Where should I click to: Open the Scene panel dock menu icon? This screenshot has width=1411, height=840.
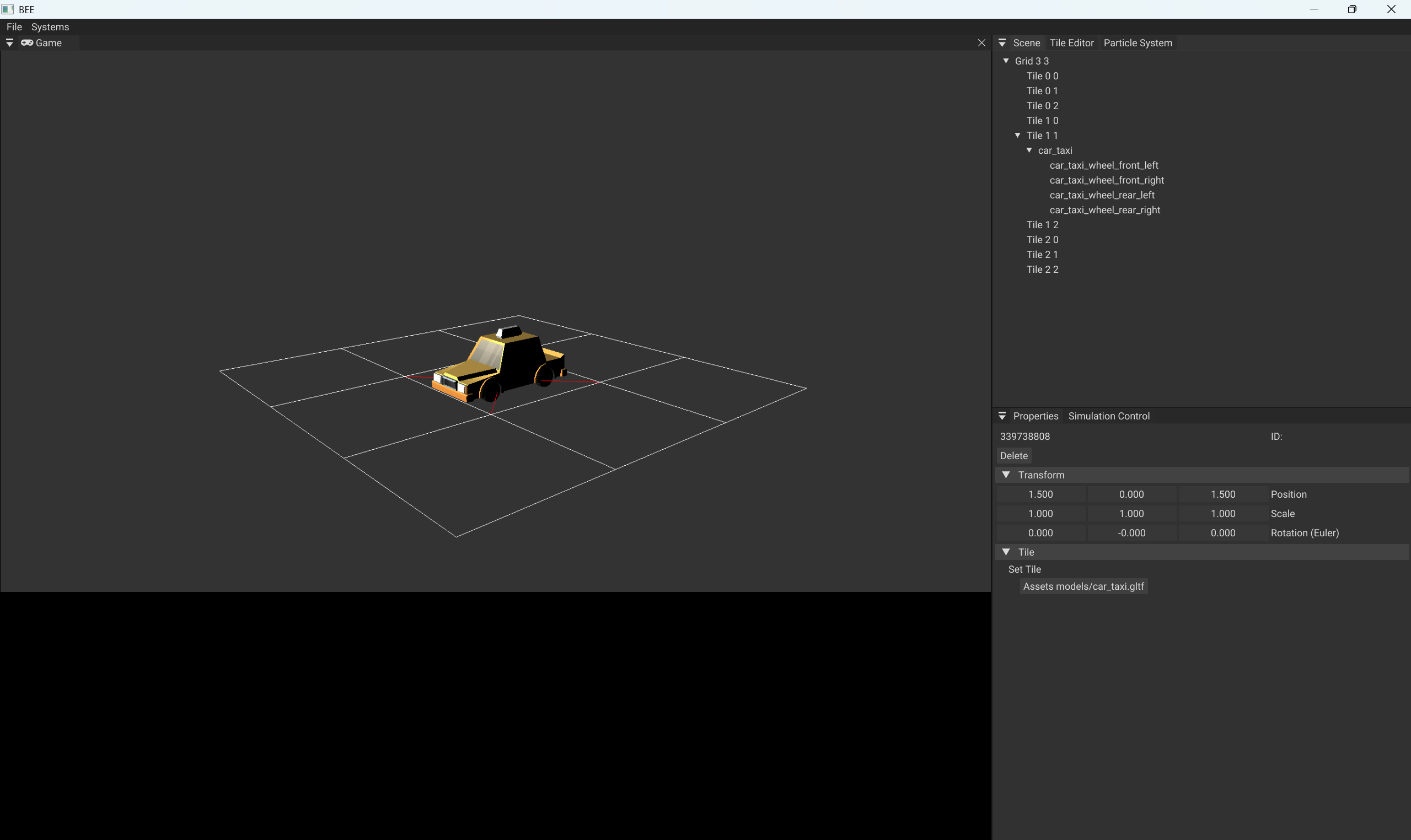click(1002, 43)
